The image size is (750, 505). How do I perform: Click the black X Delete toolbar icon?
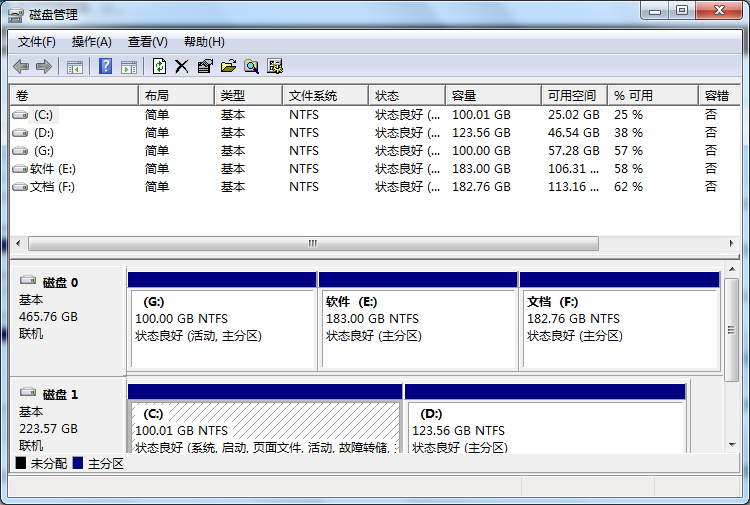click(x=181, y=66)
